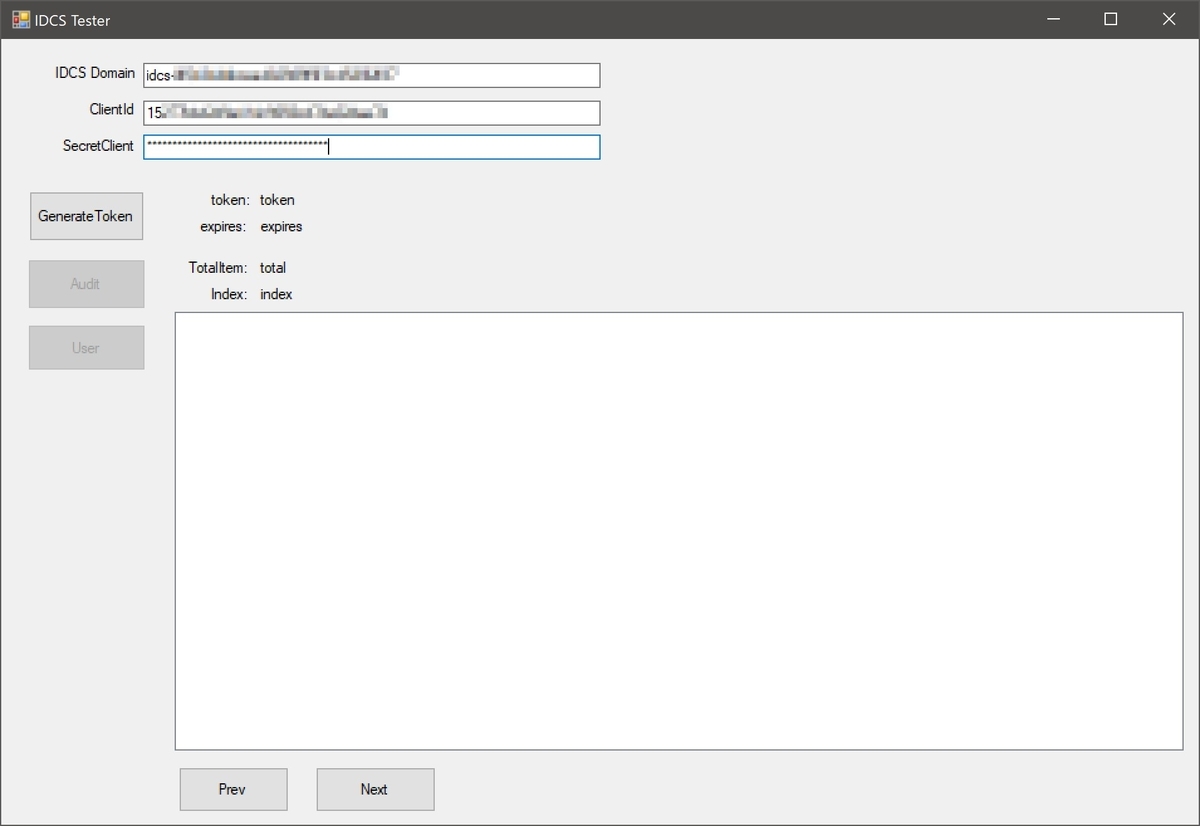Click the 'token:' label
The width and height of the screenshot is (1200, 826).
(x=231, y=200)
